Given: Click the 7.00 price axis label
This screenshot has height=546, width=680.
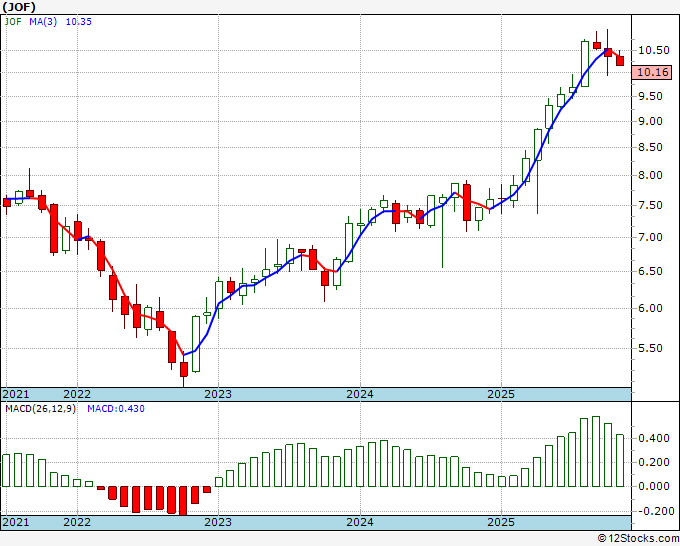Looking at the screenshot, I should tap(651, 237).
